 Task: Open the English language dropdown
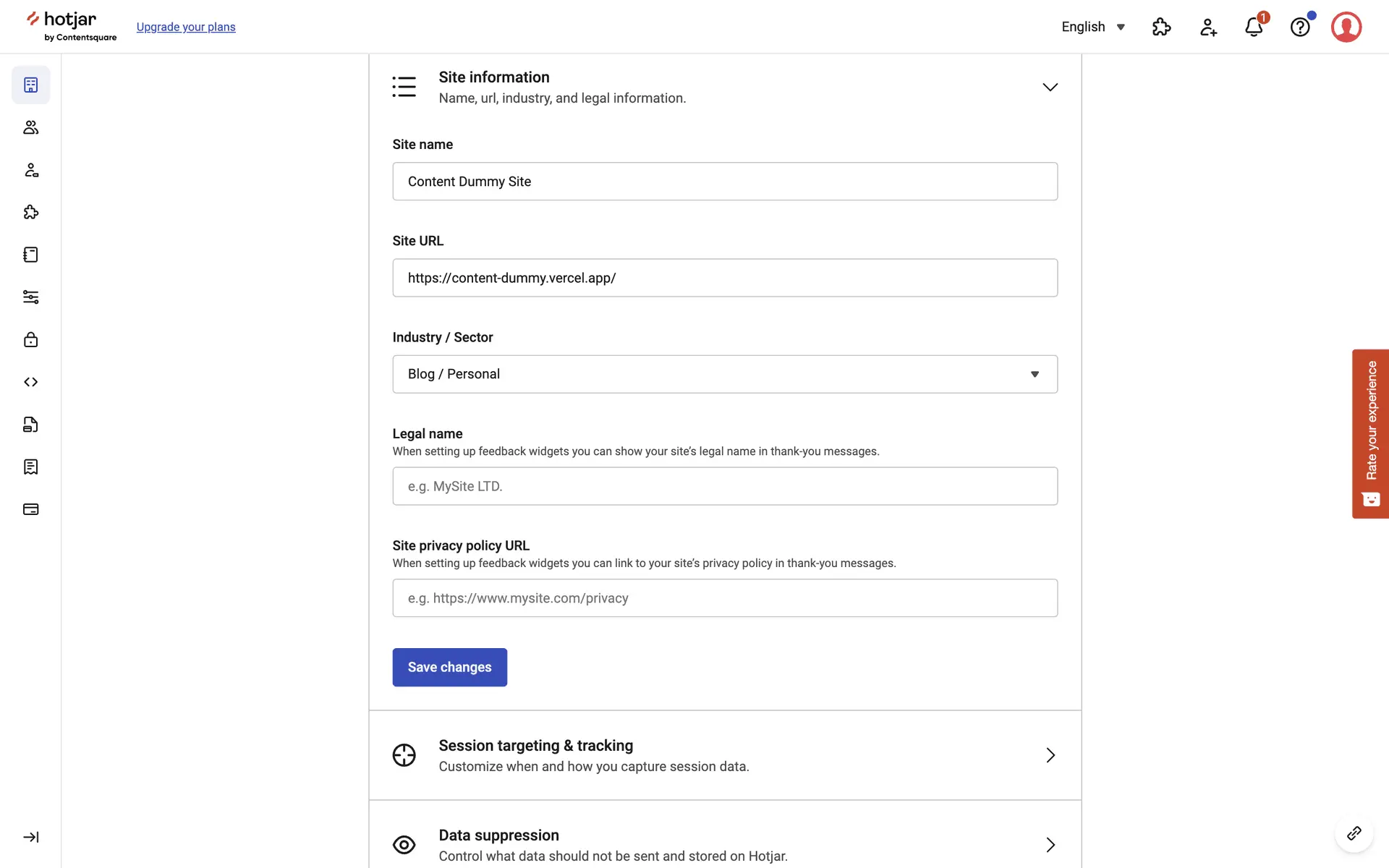pos(1092,27)
